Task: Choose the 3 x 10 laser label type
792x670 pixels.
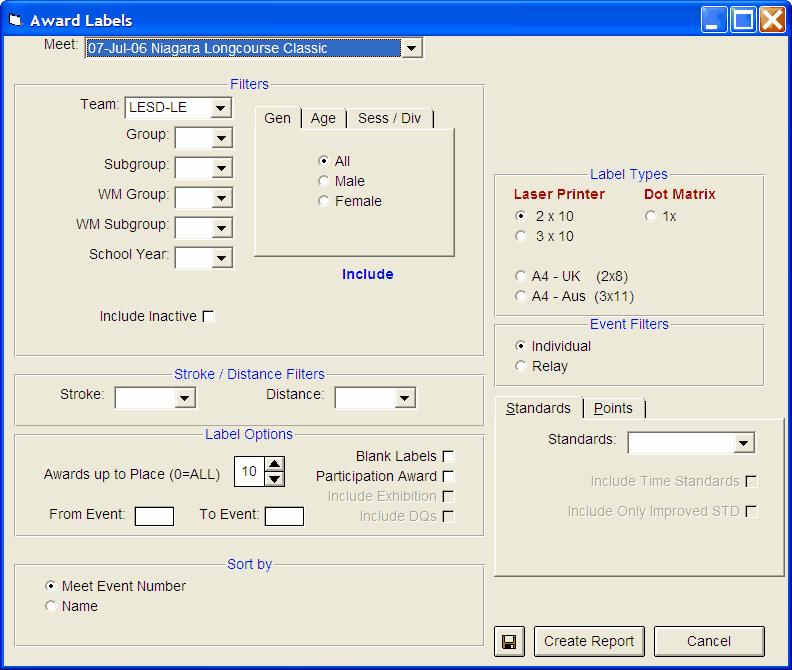Action: click(520, 236)
